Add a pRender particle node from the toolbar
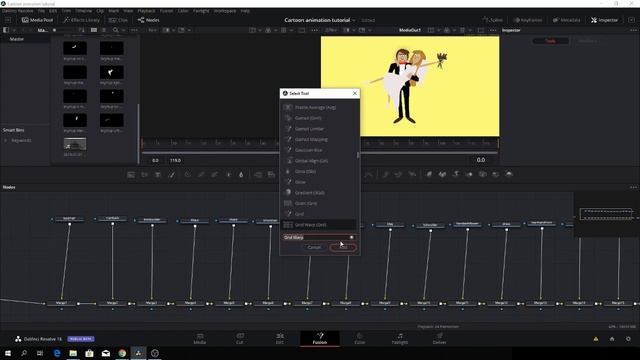 tap(412, 175)
